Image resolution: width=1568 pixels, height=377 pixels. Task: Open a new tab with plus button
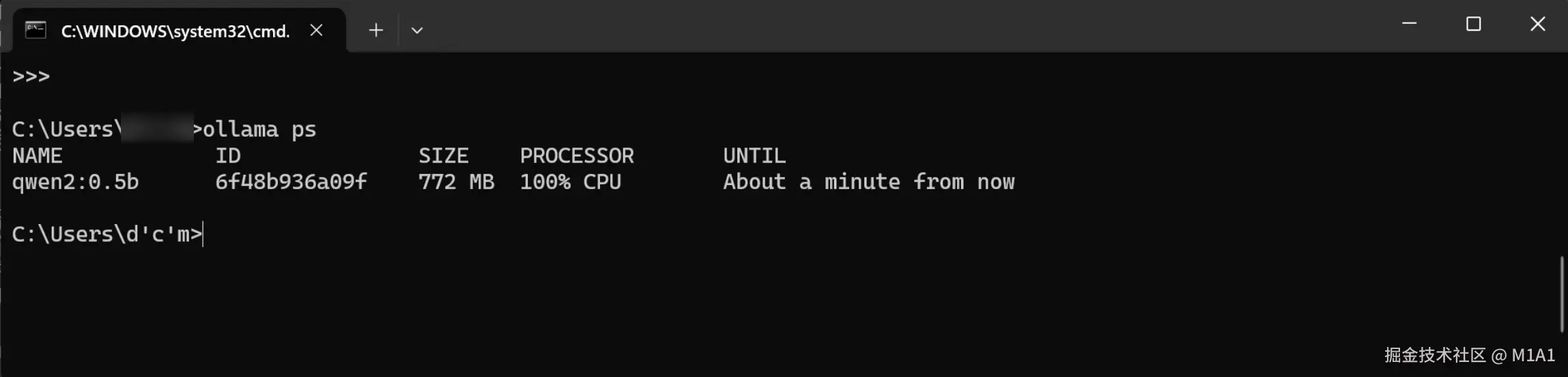375,30
